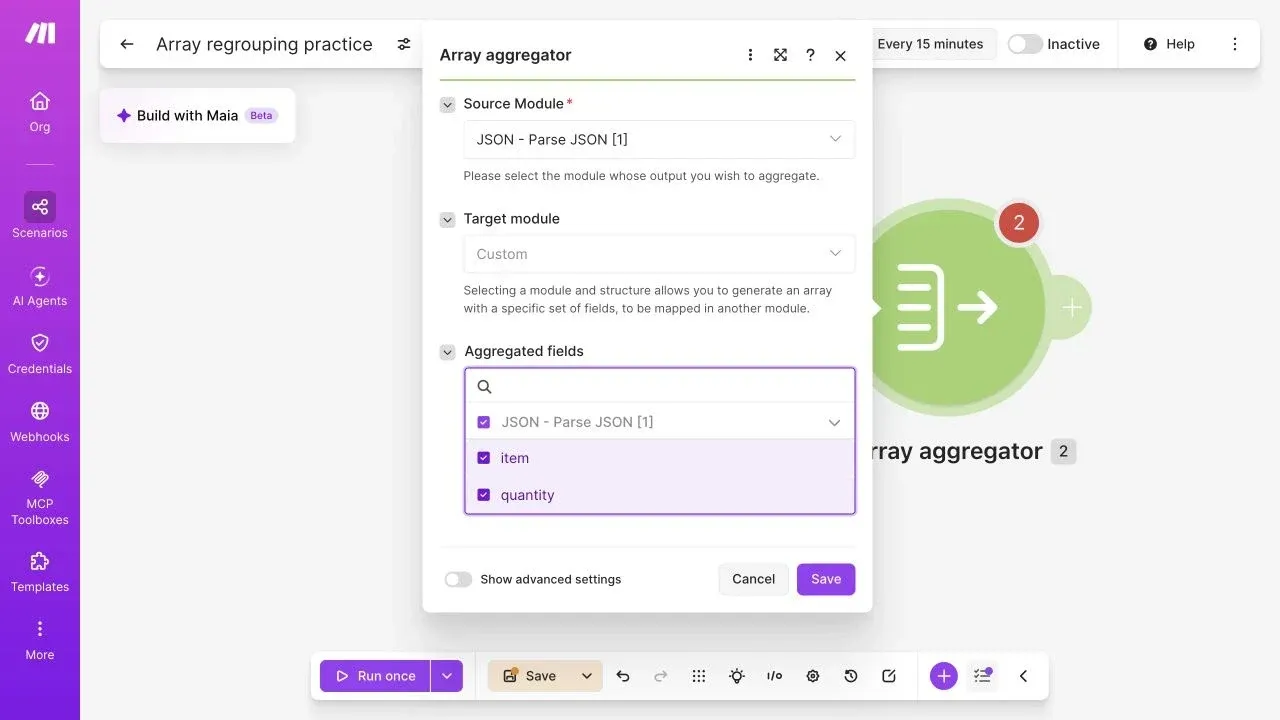Undo the last action in the bottom toolbar
1280x720 pixels.
click(x=623, y=676)
